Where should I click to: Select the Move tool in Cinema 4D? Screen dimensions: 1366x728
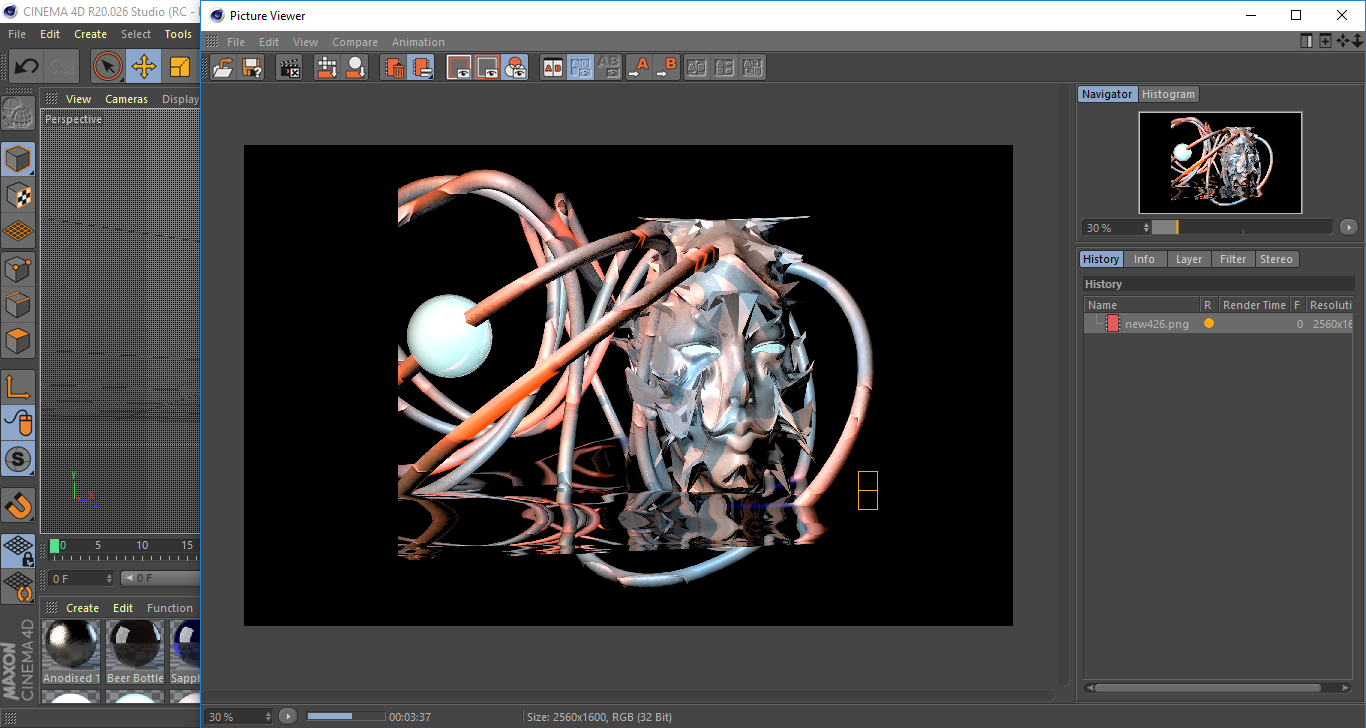pyautogui.click(x=144, y=67)
